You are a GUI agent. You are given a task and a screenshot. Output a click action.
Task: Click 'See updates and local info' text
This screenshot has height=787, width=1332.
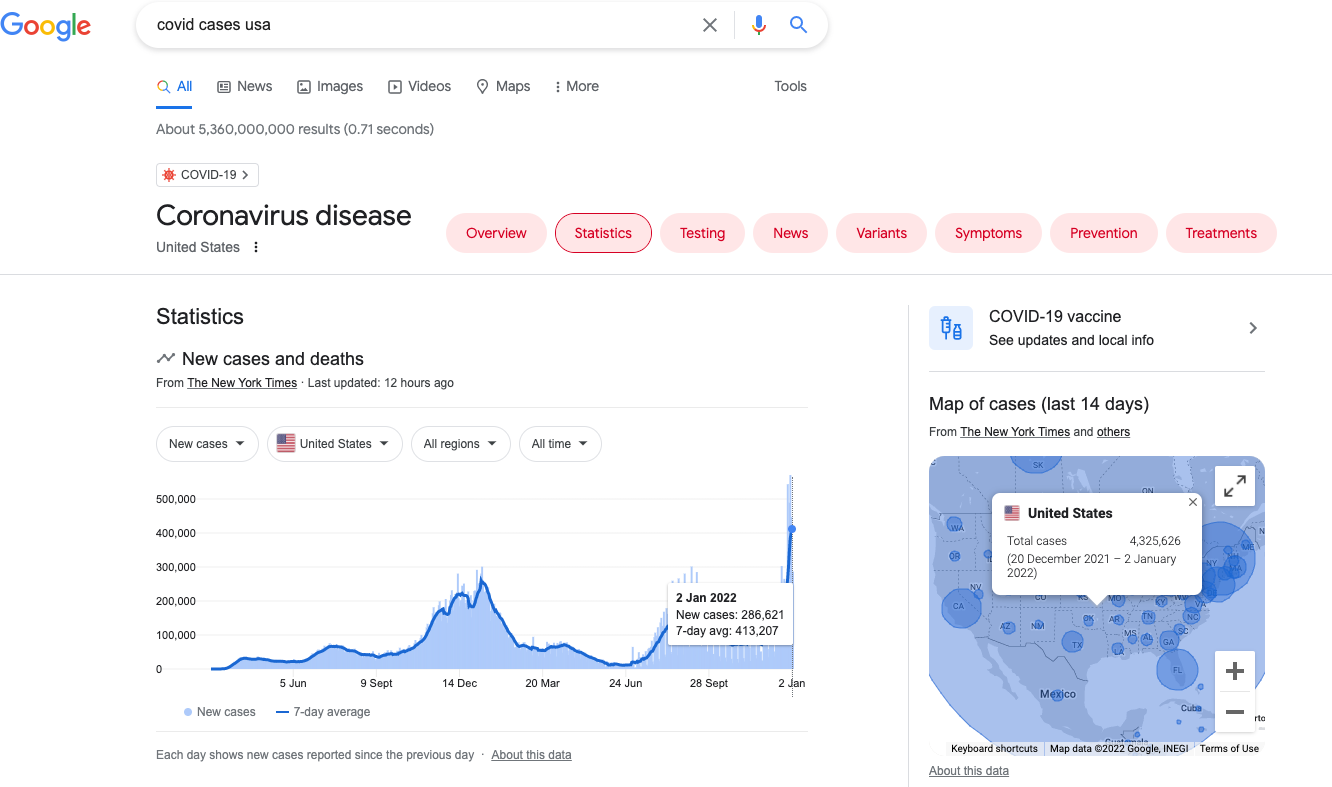tap(1071, 340)
